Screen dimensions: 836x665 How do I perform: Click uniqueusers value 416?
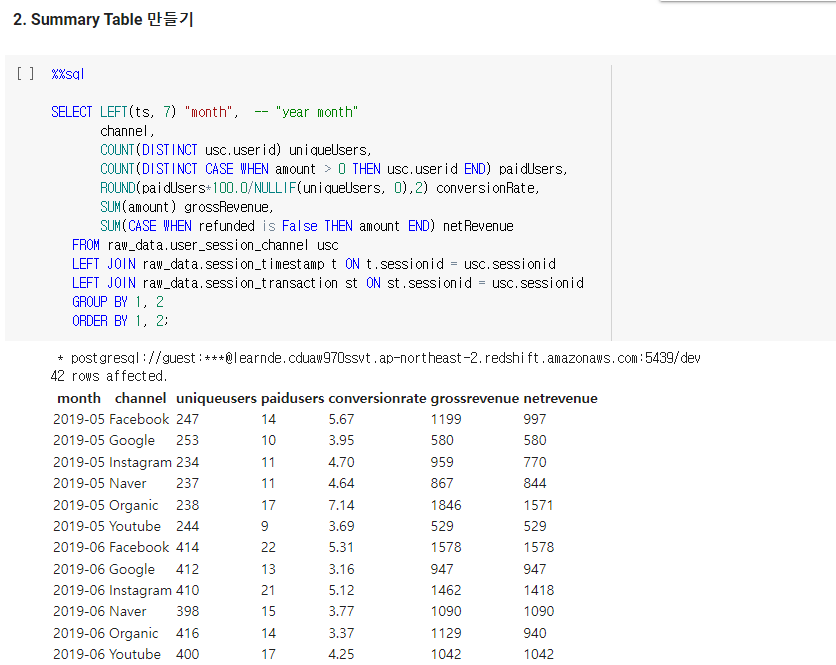click(188, 633)
